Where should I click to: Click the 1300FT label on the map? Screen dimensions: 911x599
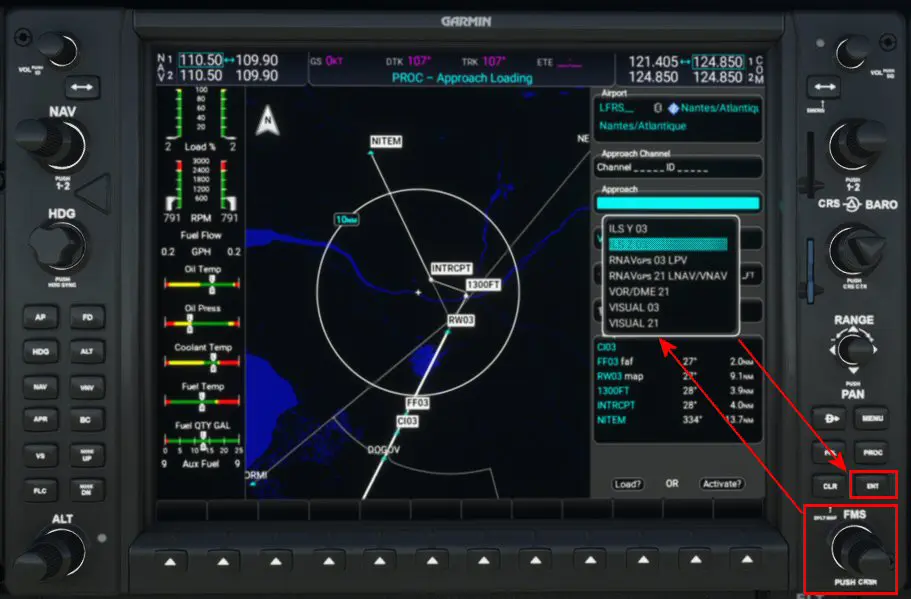pos(483,285)
